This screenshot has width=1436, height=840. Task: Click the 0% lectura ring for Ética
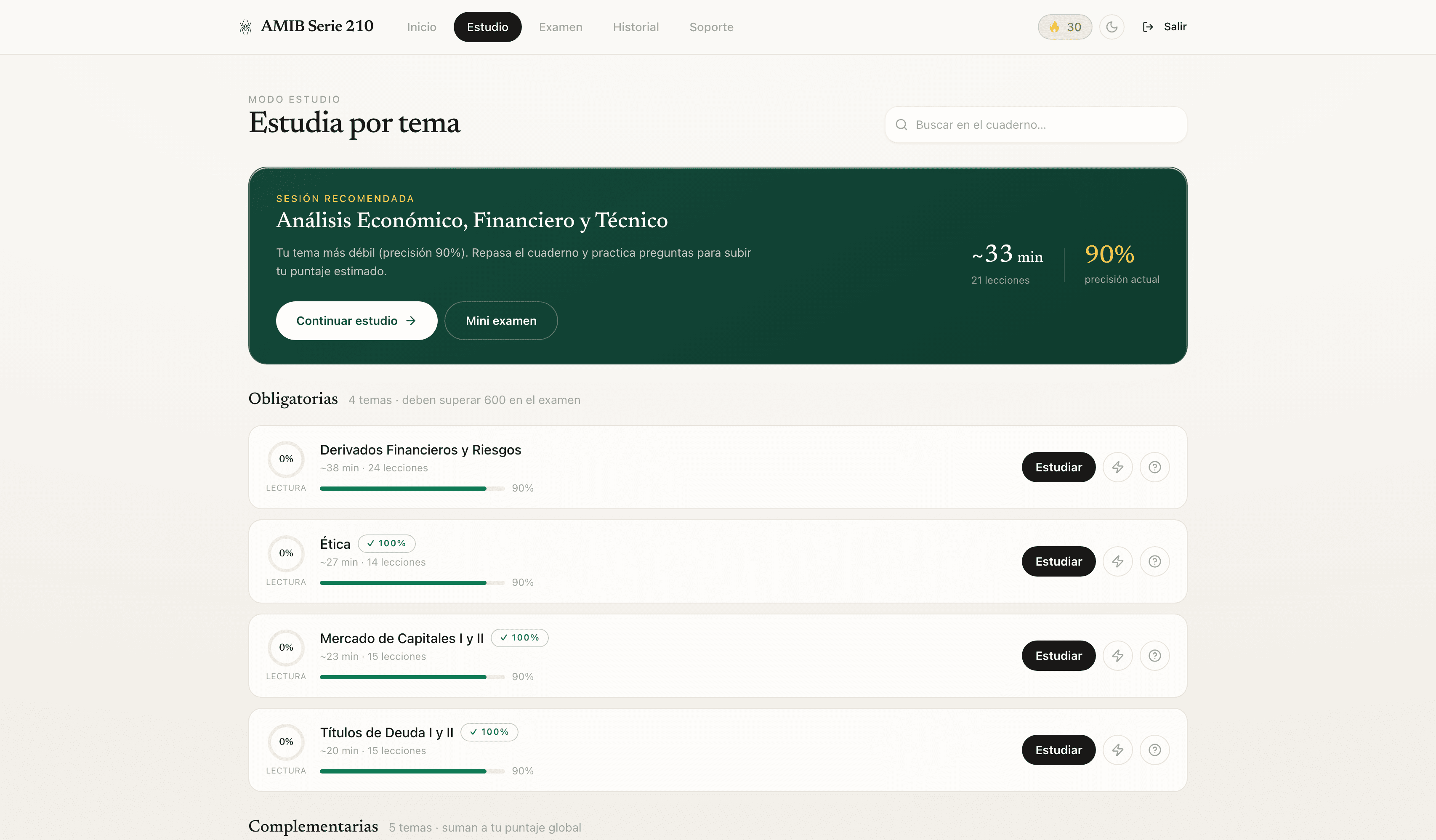(286, 553)
